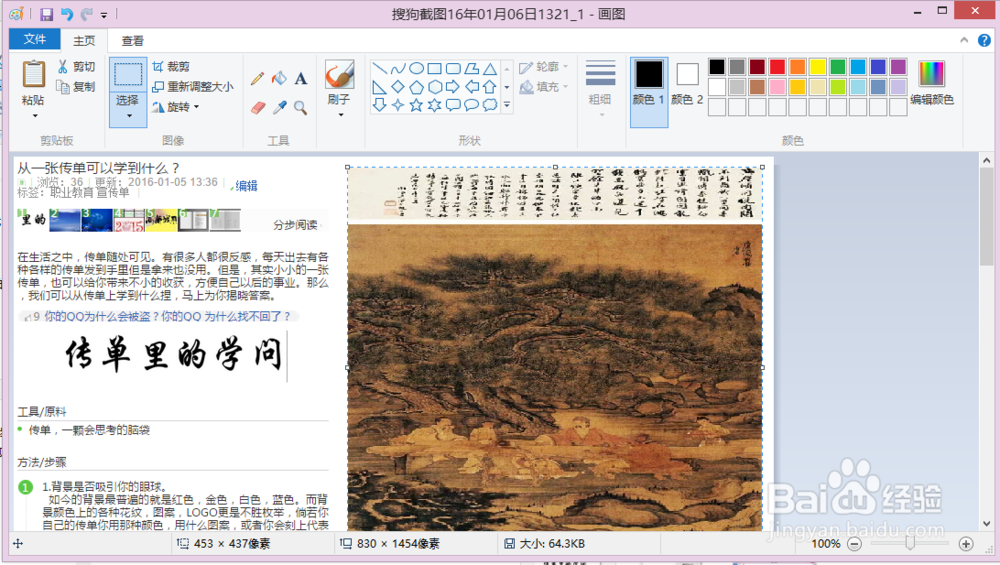
Task: Click the Save icon in quick access toolbar
Action: tap(47, 14)
